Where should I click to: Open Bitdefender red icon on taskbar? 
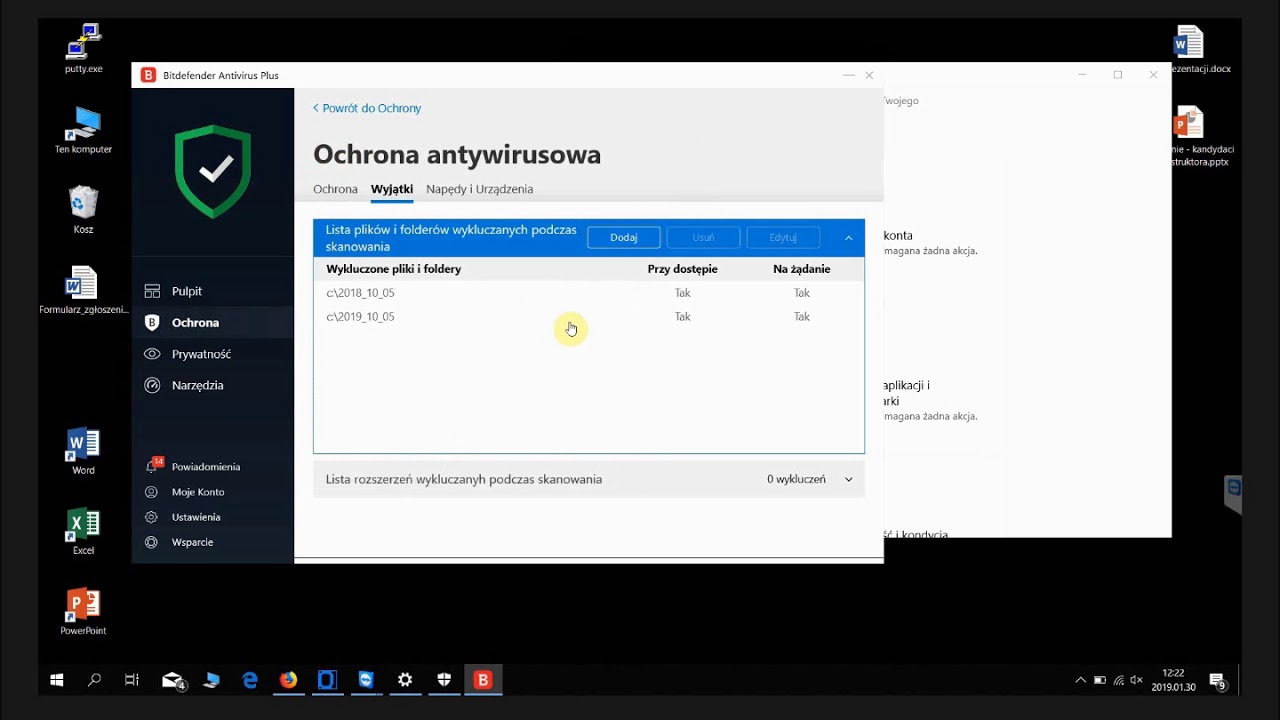483,680
